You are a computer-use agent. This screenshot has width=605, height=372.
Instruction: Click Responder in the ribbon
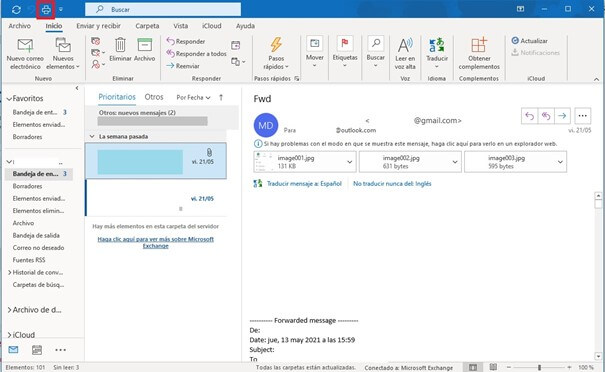186,41
